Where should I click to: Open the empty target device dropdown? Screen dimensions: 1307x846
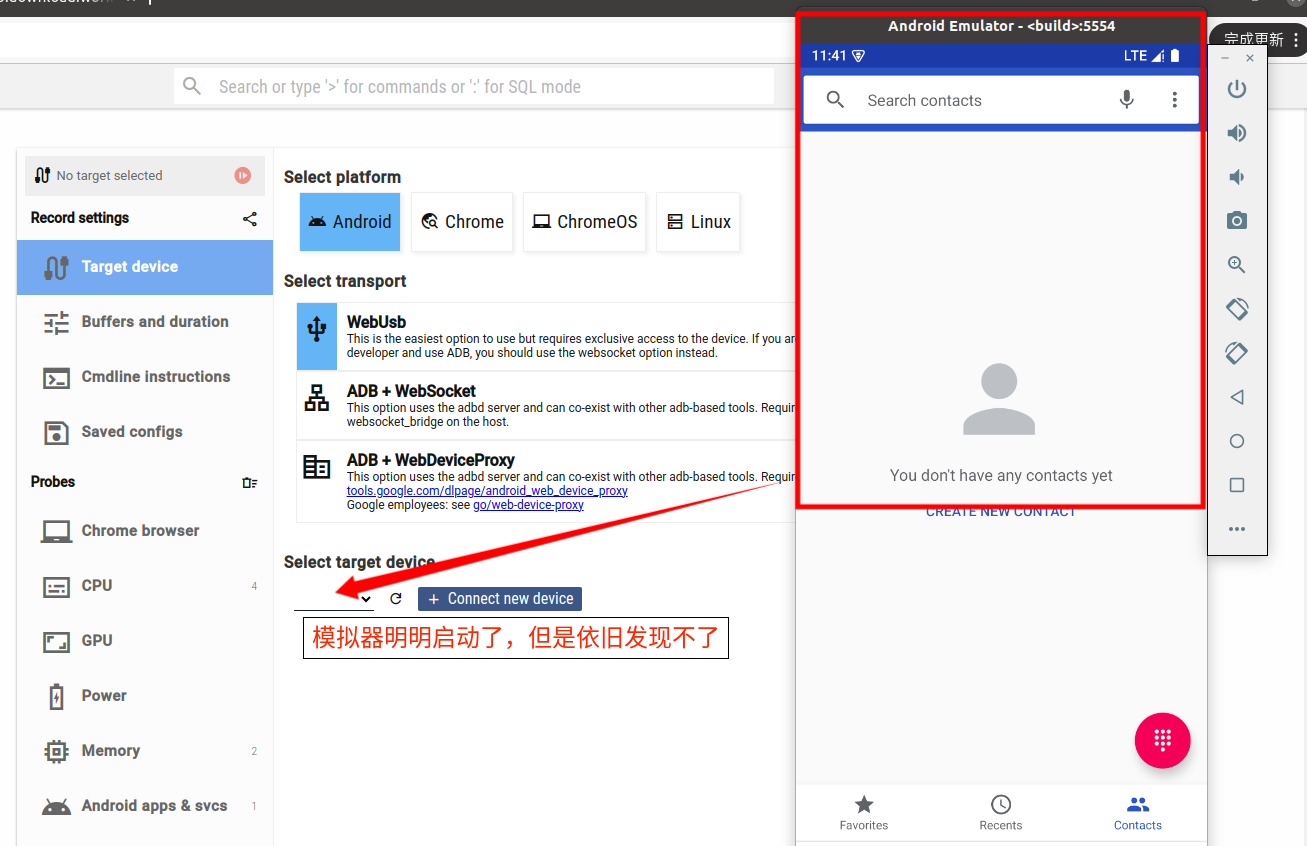pyautogui.click(x=334, y=598)
